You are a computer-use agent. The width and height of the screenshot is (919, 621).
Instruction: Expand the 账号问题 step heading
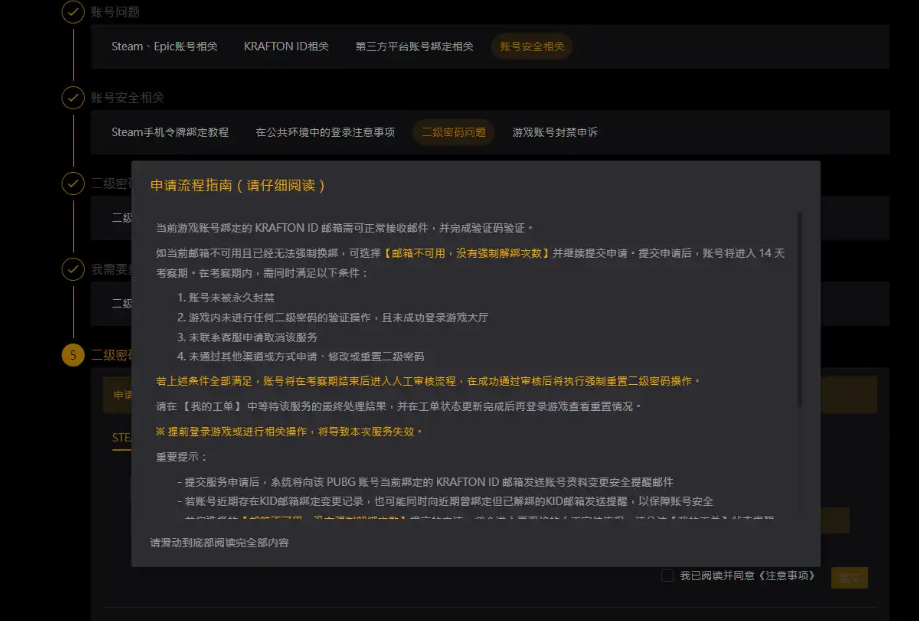pyautogui.click(x=115, y=12)
